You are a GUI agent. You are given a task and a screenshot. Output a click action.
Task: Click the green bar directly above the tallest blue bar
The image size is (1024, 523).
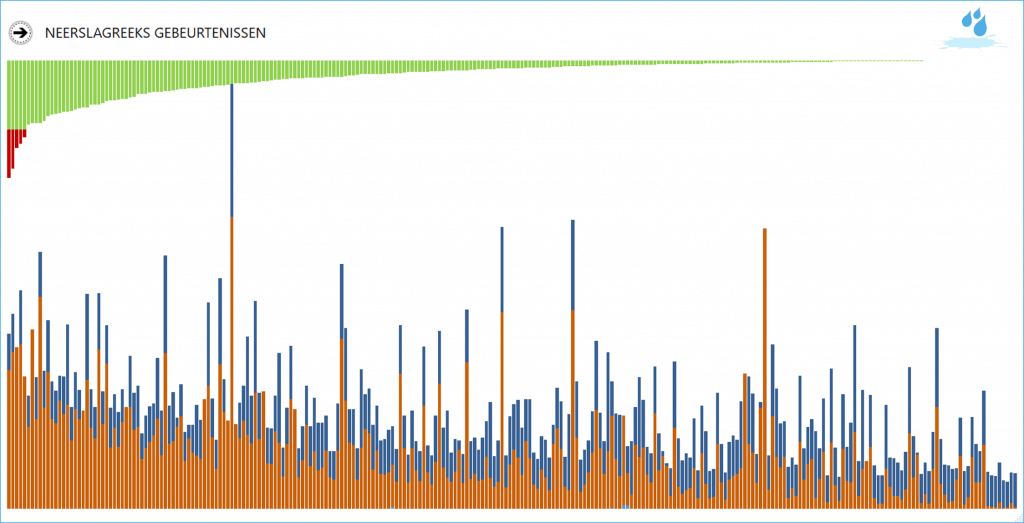232,71
